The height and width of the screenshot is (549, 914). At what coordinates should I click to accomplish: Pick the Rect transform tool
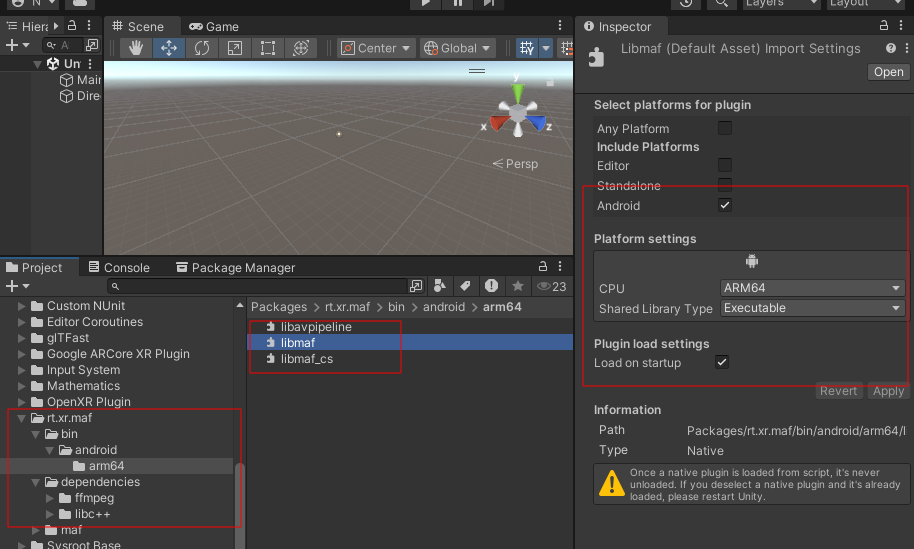tap(268, 48)
